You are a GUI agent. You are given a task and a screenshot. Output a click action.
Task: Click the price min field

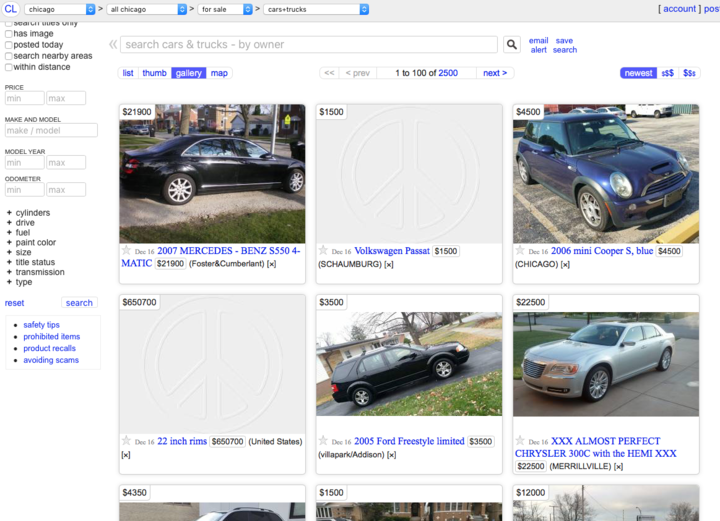coord(24,98)
